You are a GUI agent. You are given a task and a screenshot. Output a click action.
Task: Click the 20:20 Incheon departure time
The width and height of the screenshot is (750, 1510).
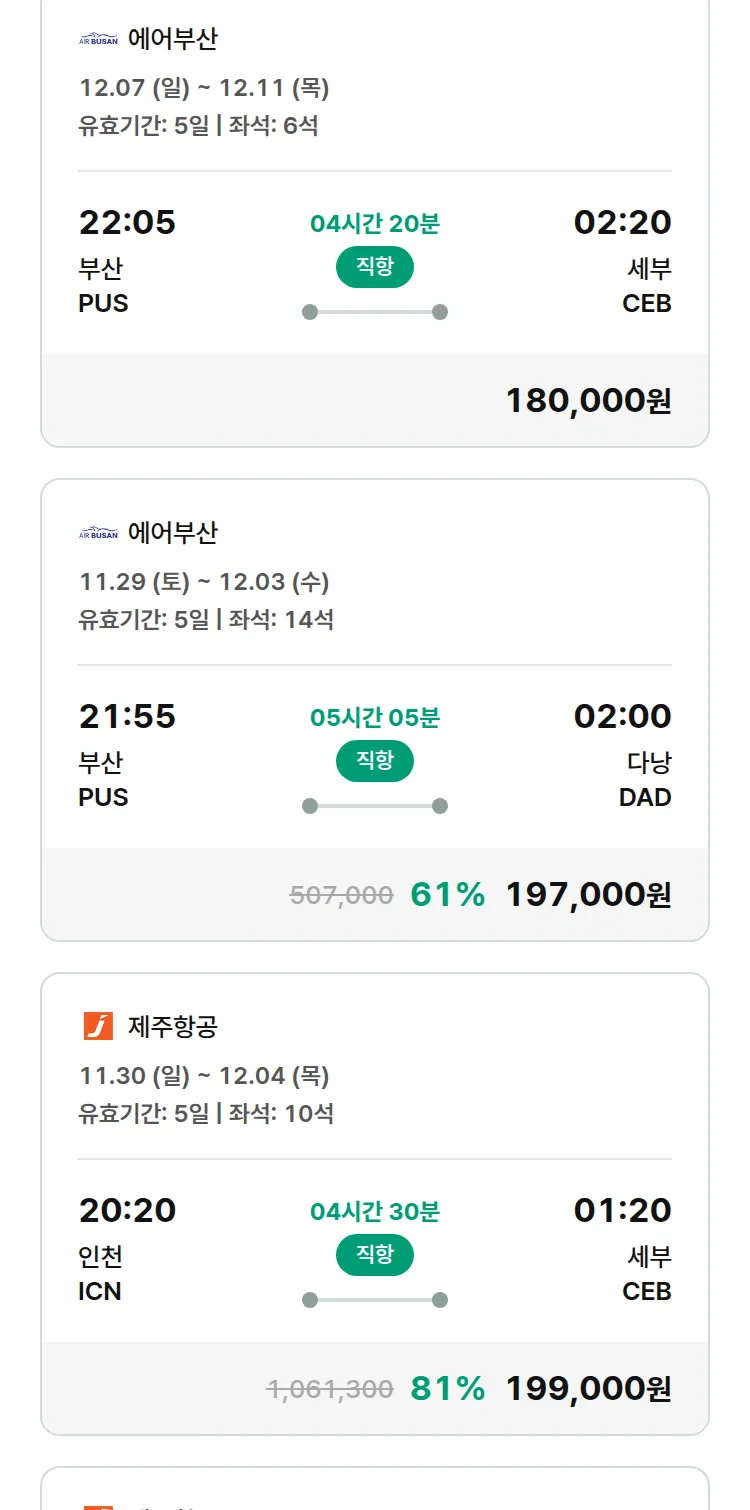127,1211
